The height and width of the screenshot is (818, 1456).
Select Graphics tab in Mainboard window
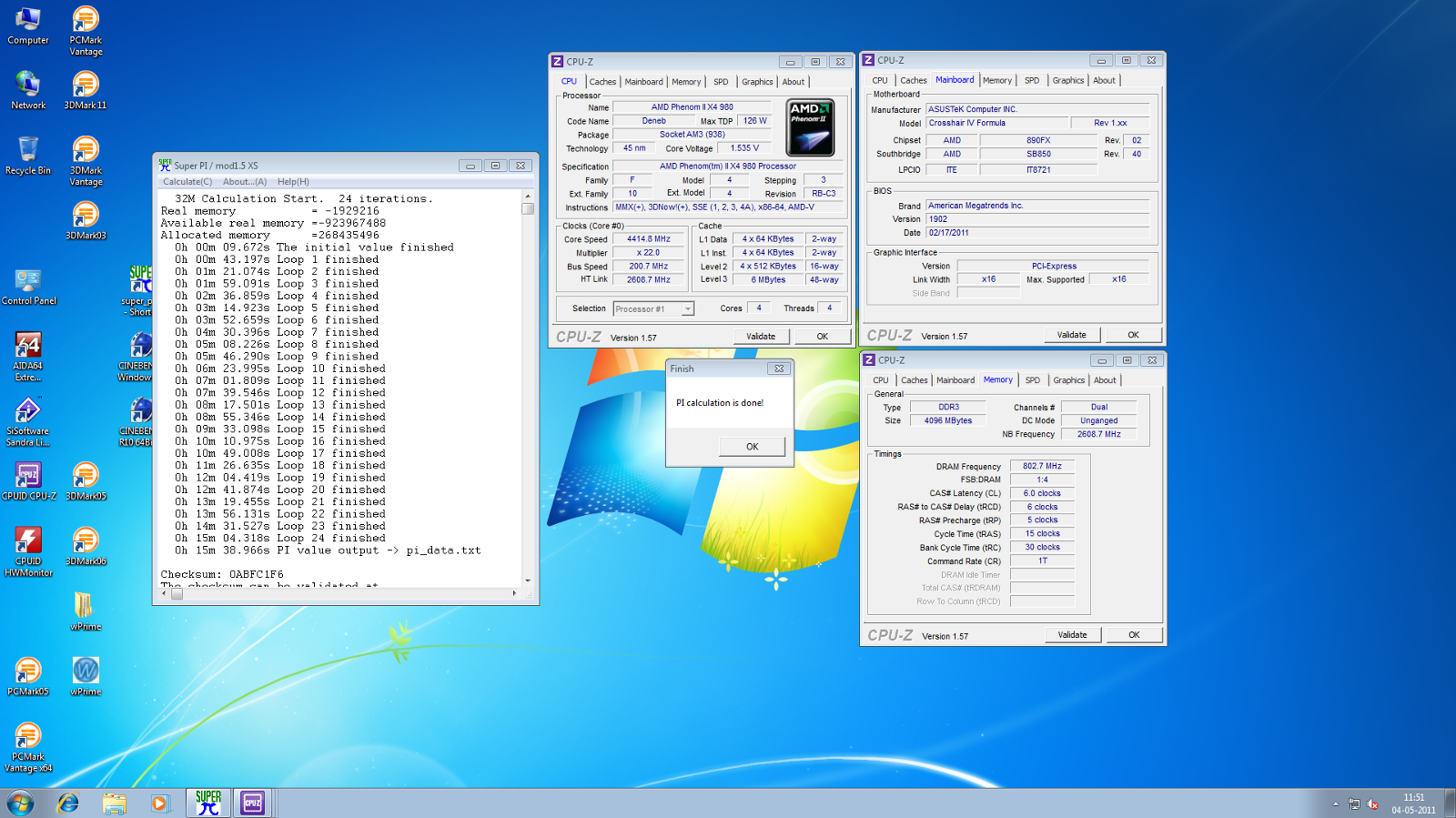point(1068,80)
